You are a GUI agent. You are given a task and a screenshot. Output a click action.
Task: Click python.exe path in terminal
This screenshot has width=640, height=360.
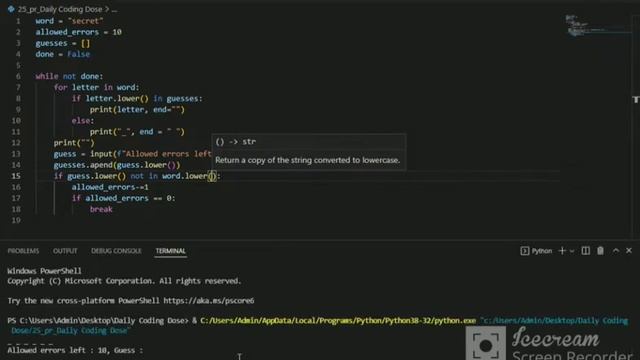point(338,321)
